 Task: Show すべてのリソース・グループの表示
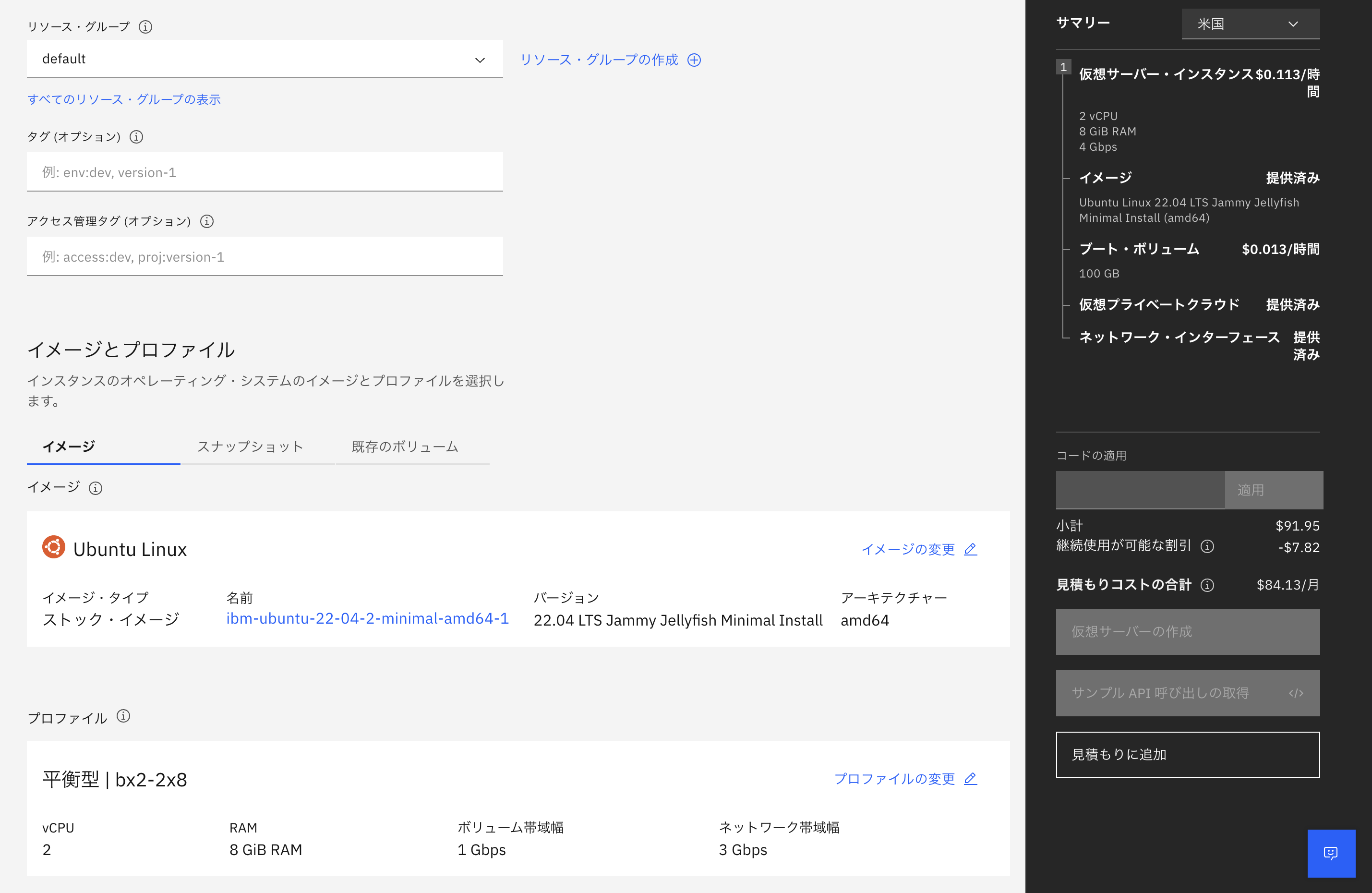coord(124,99)
